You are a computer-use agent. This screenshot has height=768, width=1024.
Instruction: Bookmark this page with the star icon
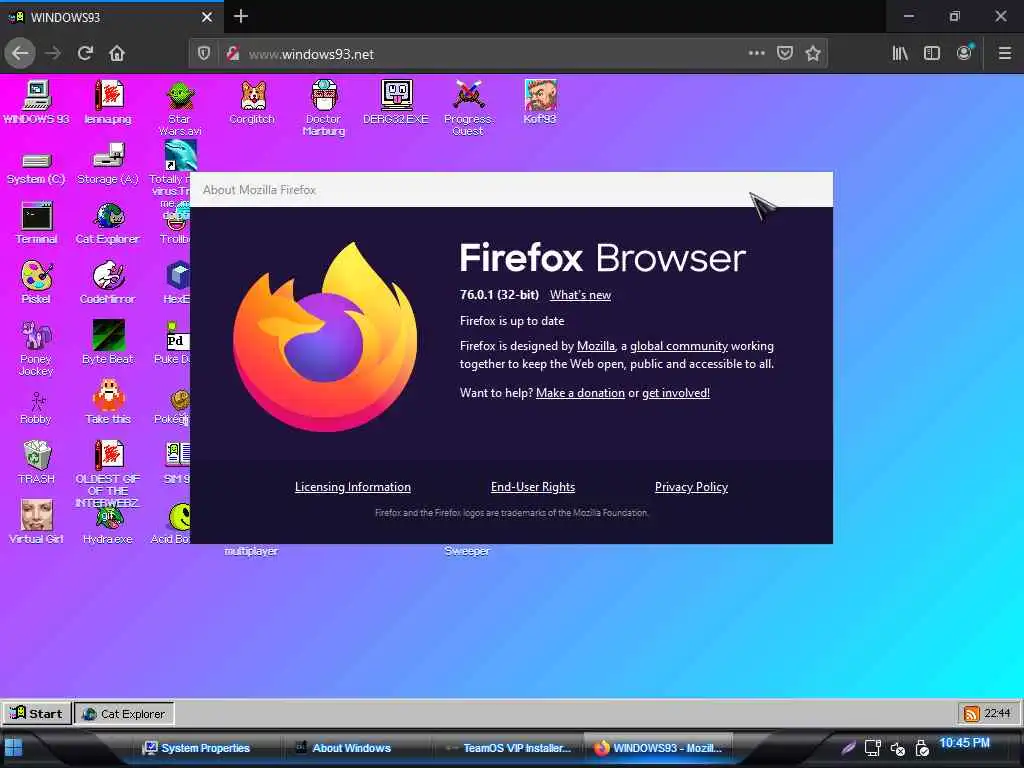812,53
